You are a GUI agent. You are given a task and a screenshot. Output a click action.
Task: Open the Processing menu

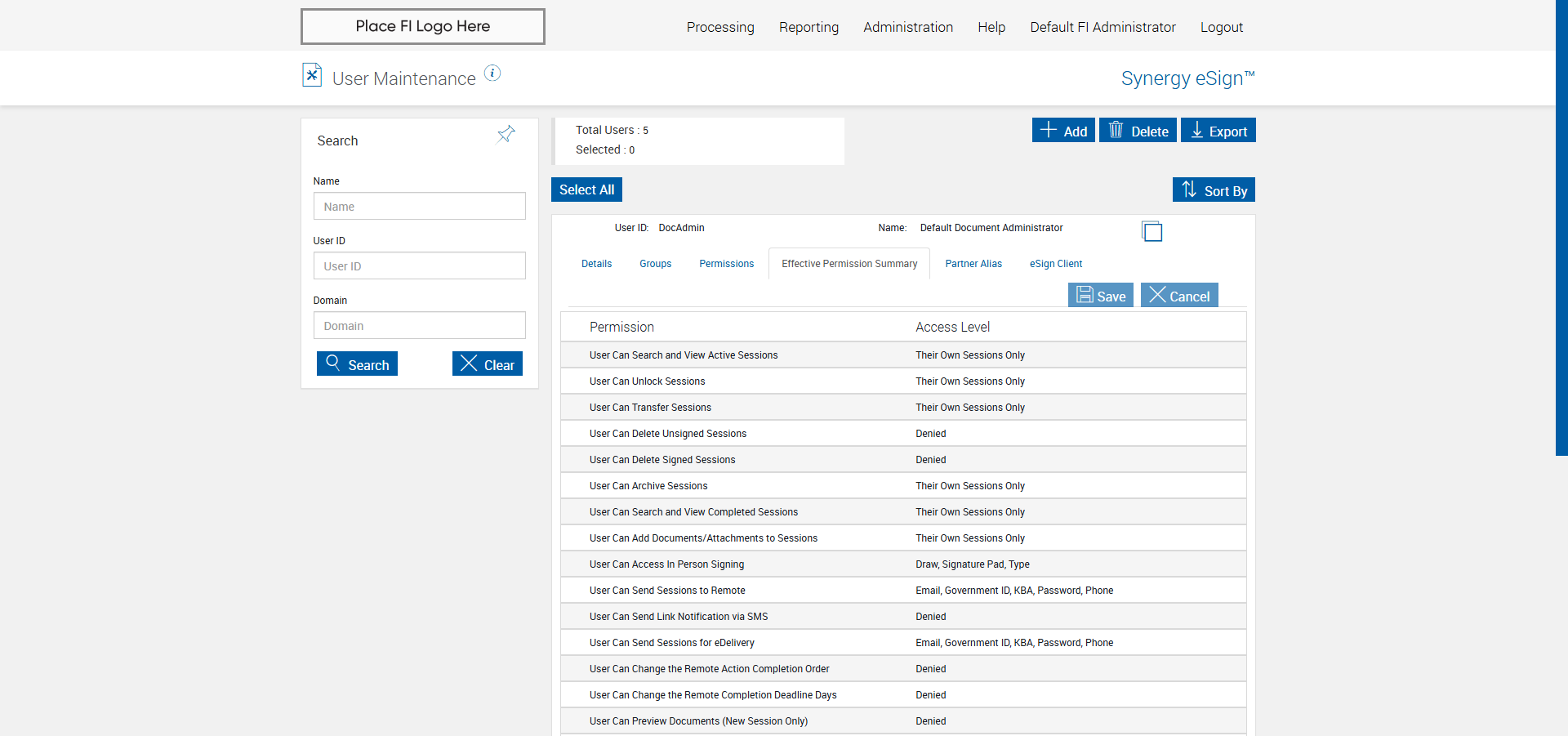point(720,27)
